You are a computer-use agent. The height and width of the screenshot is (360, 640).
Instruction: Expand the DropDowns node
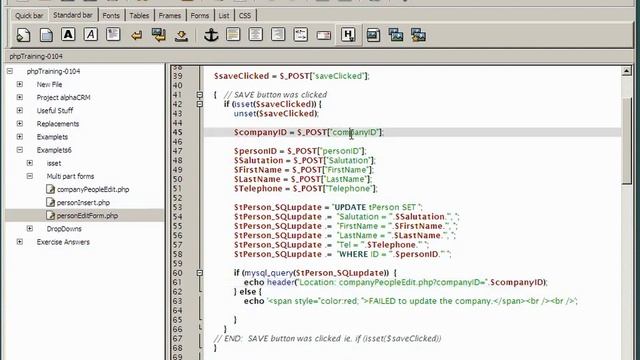[30, 229]
